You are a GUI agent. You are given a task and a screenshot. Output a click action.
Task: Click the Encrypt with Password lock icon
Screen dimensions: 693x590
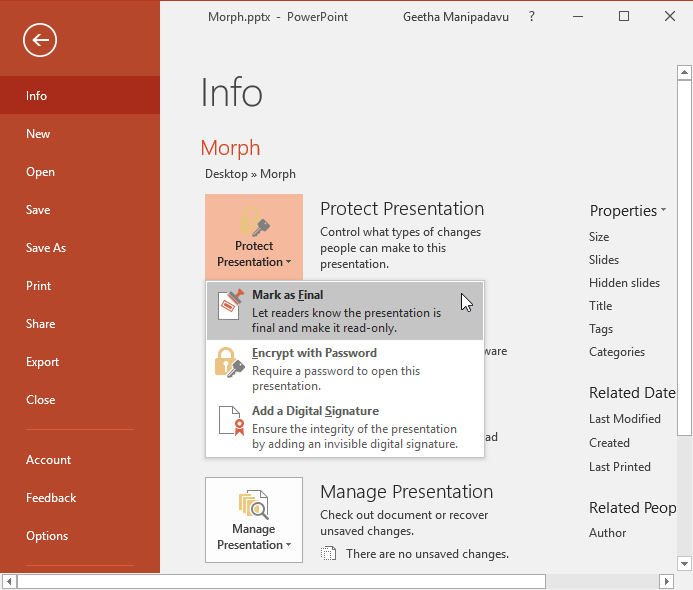click(x=229, y=362)
